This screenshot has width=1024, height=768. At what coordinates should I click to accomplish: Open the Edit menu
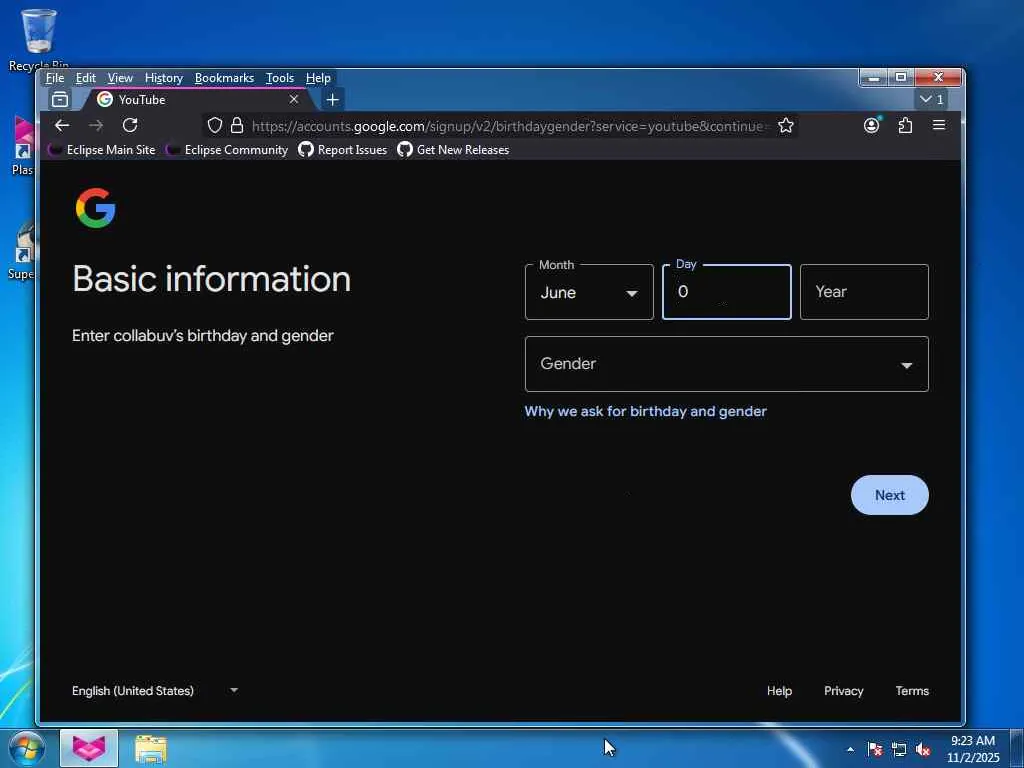coord(86,78)
